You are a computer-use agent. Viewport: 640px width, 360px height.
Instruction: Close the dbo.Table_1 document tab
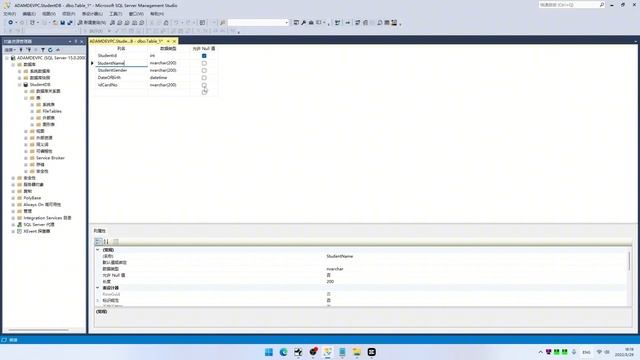pos(174,41)
